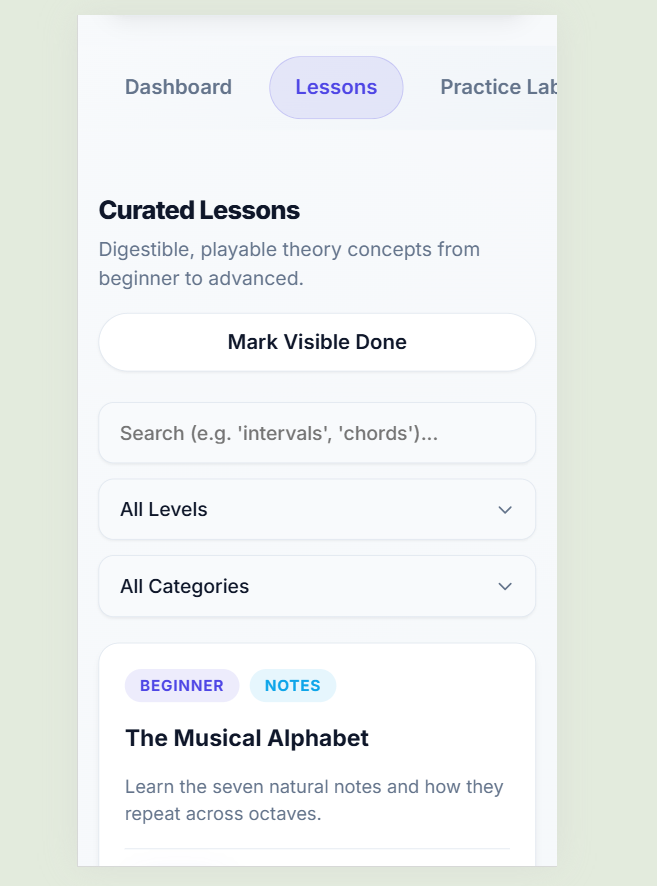Open the Practice Lab tab
The height and width of the screenshot is (886, 657).
coord(497,87)
